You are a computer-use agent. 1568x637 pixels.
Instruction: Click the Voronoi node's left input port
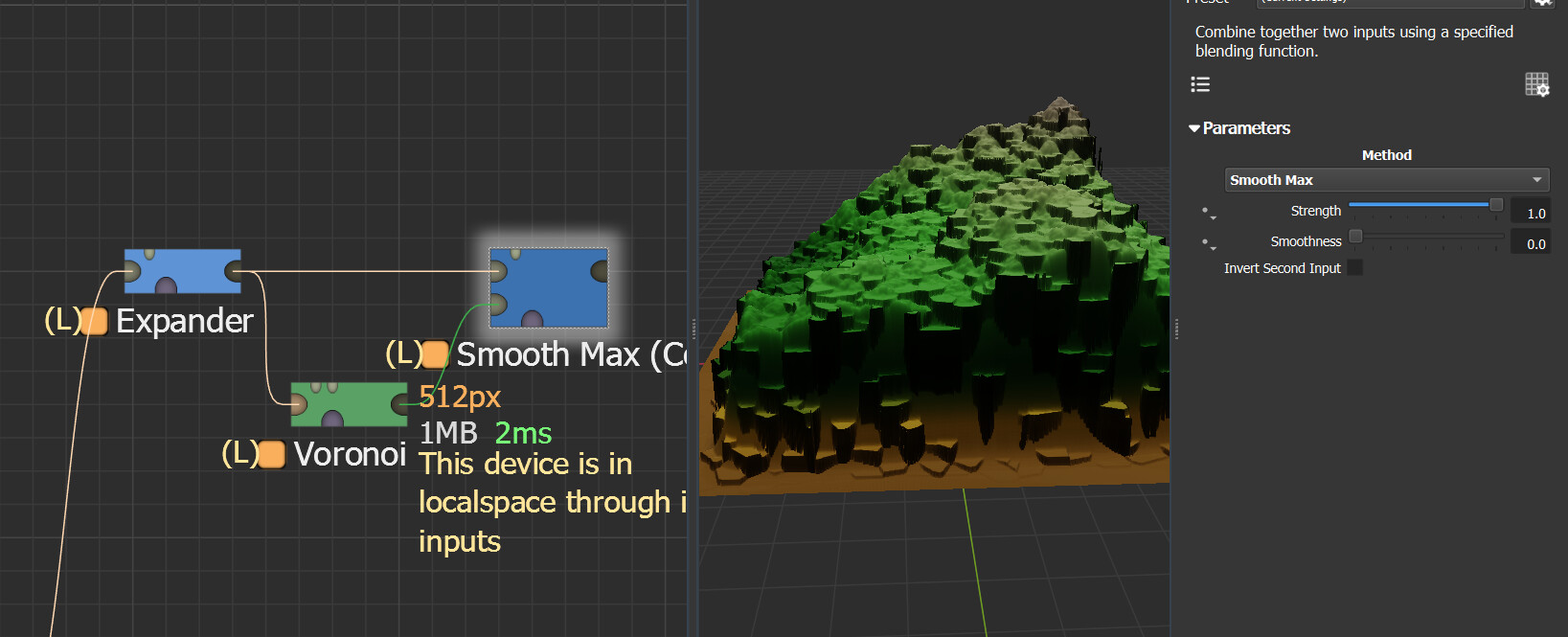pos(299,404)
